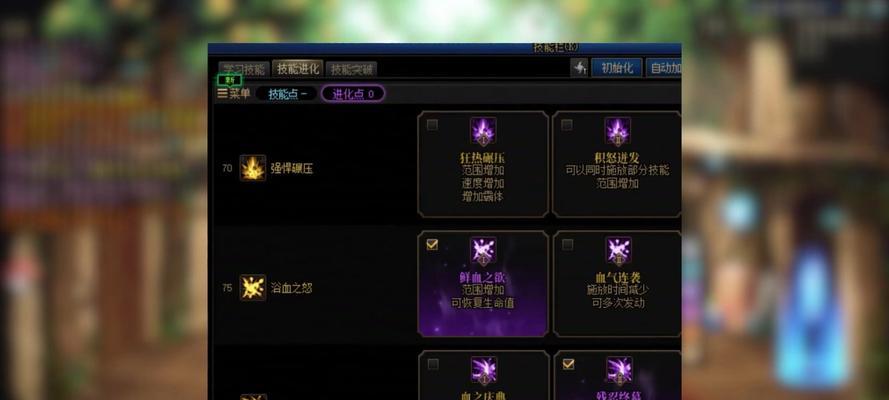This screenshot has height=400, width=889.
Task: Click the 自动加 button
Action: click(663, 68)
